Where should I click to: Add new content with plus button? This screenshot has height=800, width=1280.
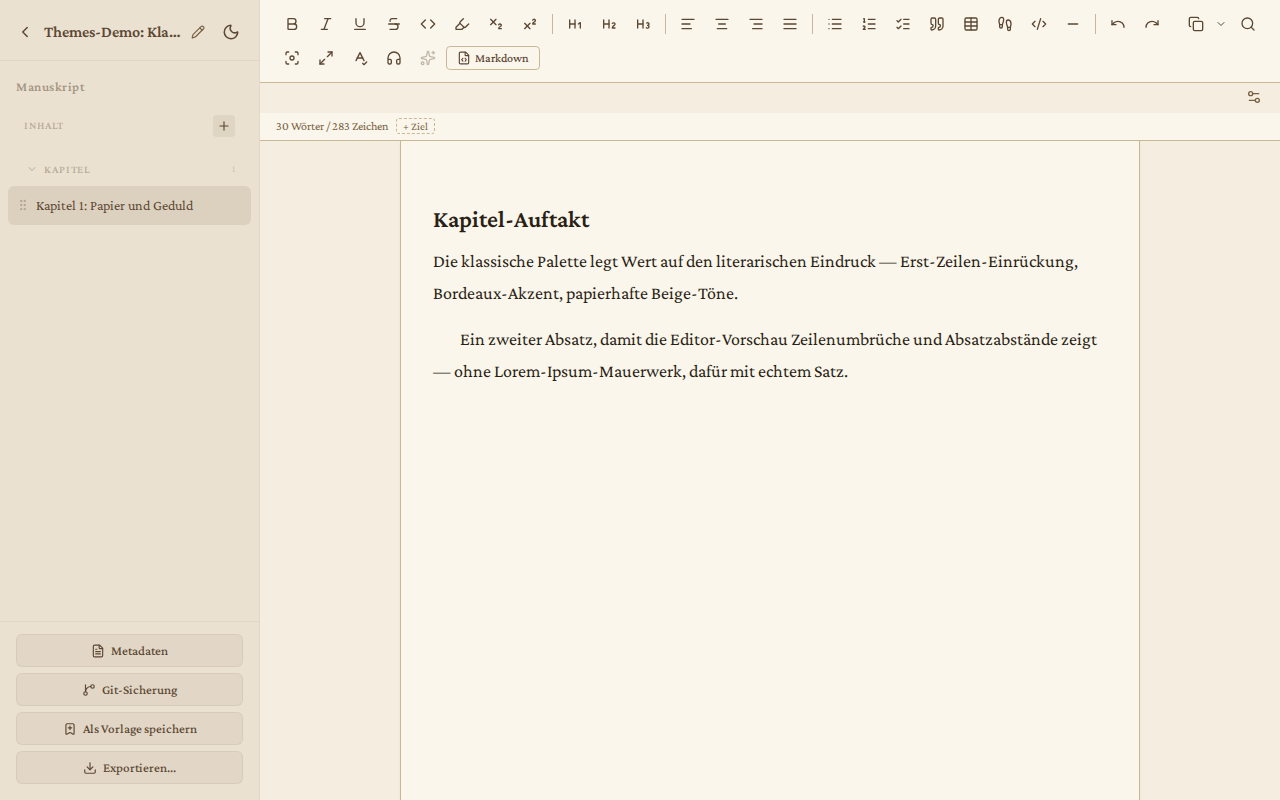pos(224,126)
